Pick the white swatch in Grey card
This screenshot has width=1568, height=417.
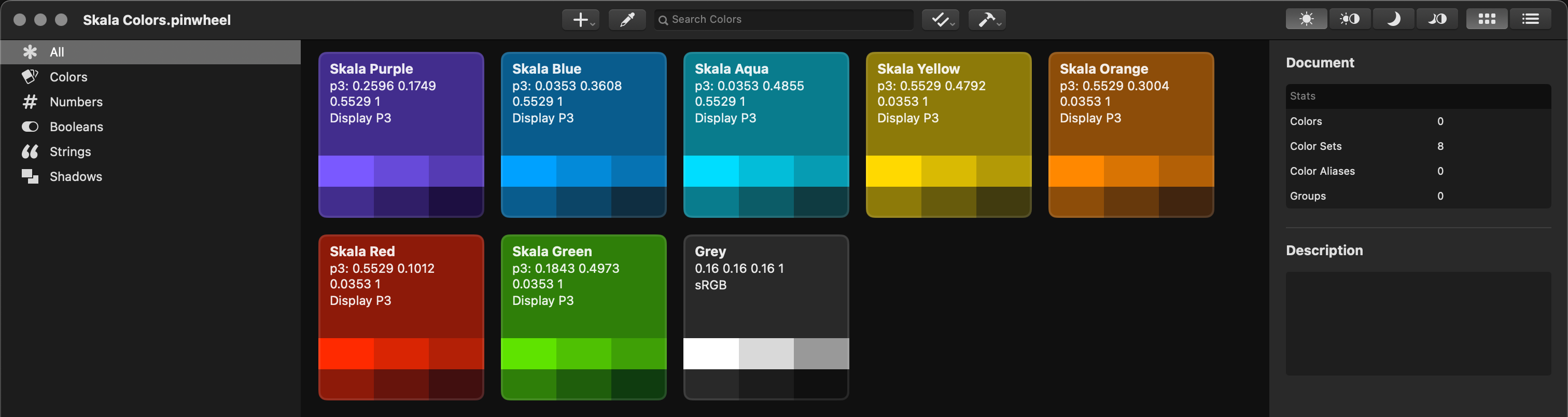point(711,354)
